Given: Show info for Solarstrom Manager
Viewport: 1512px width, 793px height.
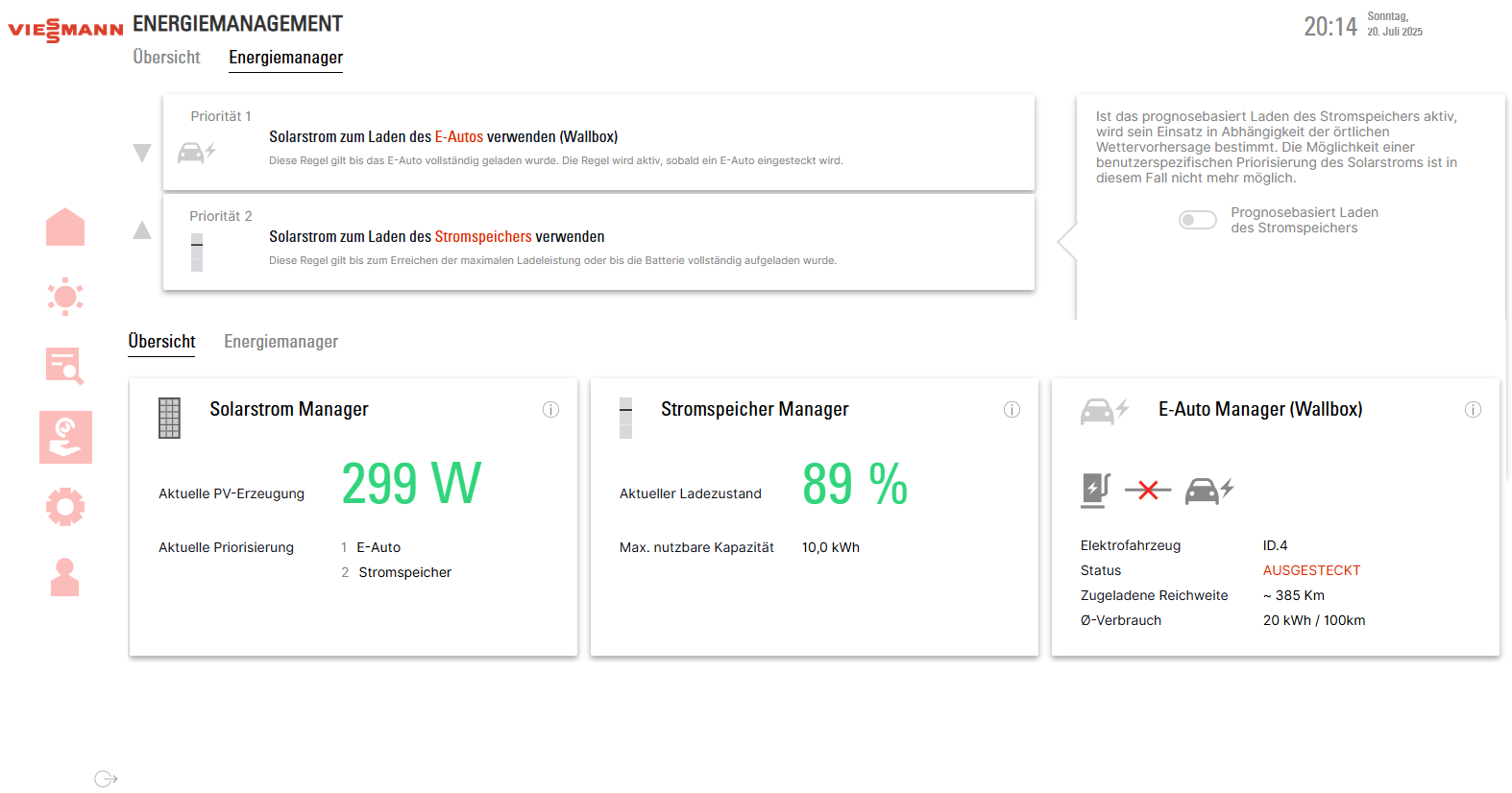Looking at the screenshot, I should (x=550, y=410).
